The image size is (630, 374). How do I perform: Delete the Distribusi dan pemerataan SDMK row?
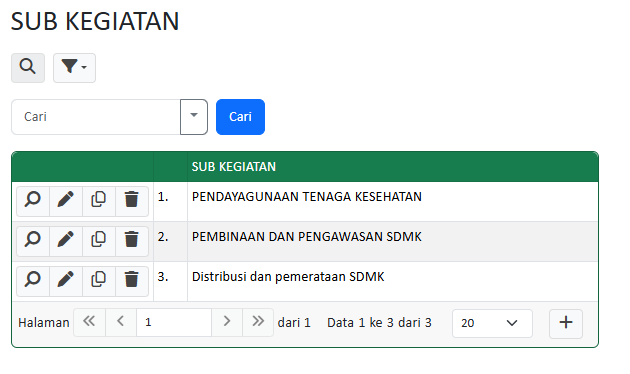pyautogui.click(x=132, y=281)
